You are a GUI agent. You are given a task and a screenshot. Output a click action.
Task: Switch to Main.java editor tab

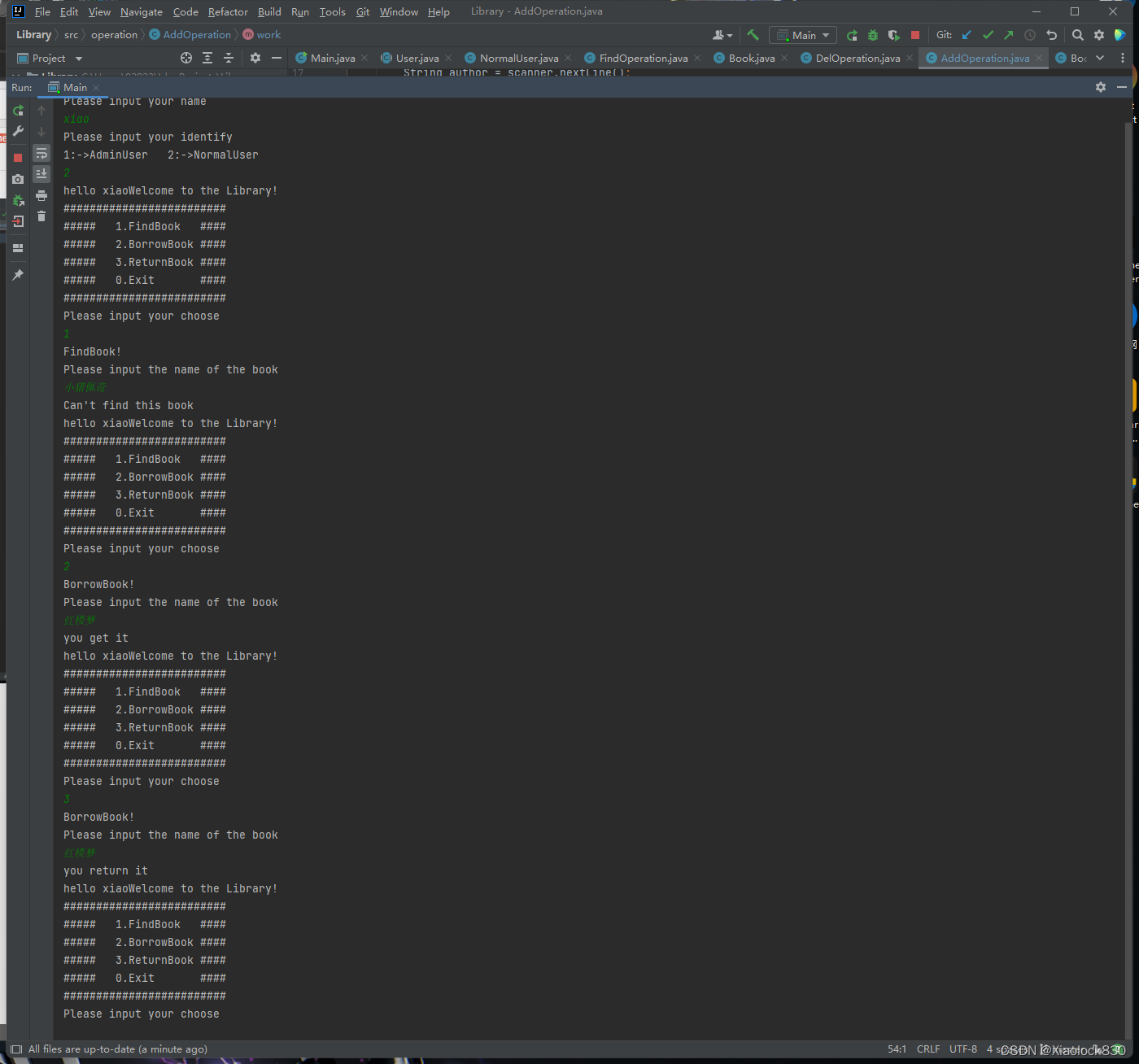click(x=332, y=58)
